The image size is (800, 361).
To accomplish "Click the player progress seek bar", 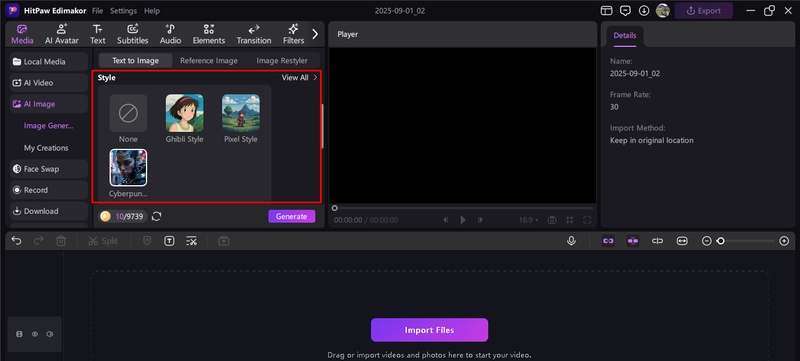I will coord(464,208).
